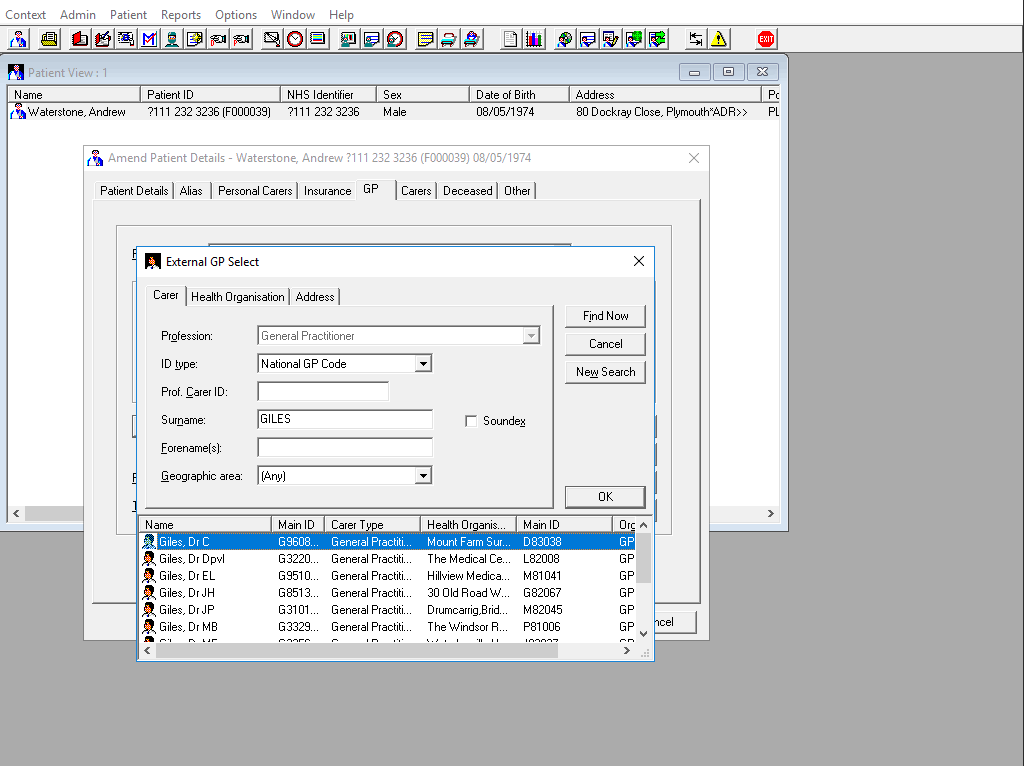The width and height of the screenshot is (1024, 766).
Task: Click the Prof. Carer ID field
Action: [x=323, y=392]
